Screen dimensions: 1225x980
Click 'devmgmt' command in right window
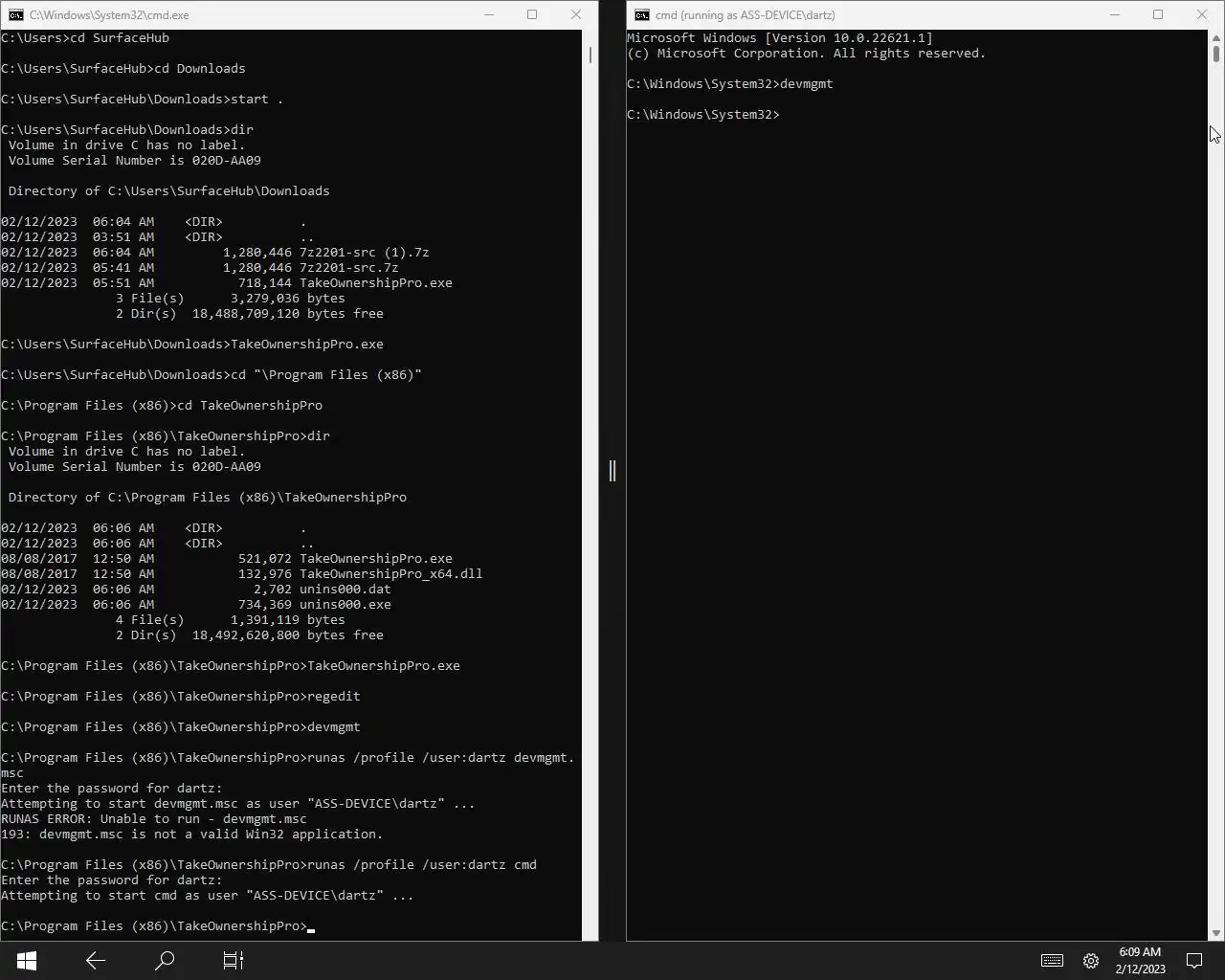[806, 83]
